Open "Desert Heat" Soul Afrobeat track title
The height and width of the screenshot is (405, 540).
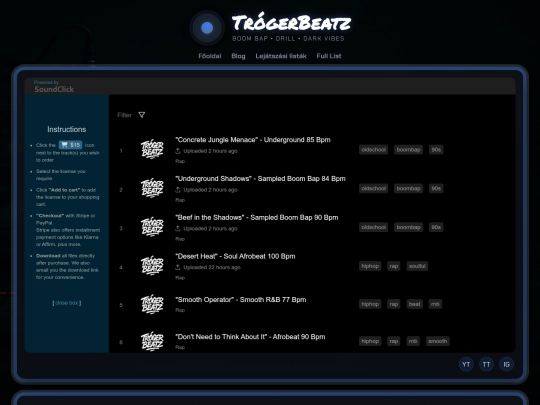pyautogui.click(x=235, y=257)
